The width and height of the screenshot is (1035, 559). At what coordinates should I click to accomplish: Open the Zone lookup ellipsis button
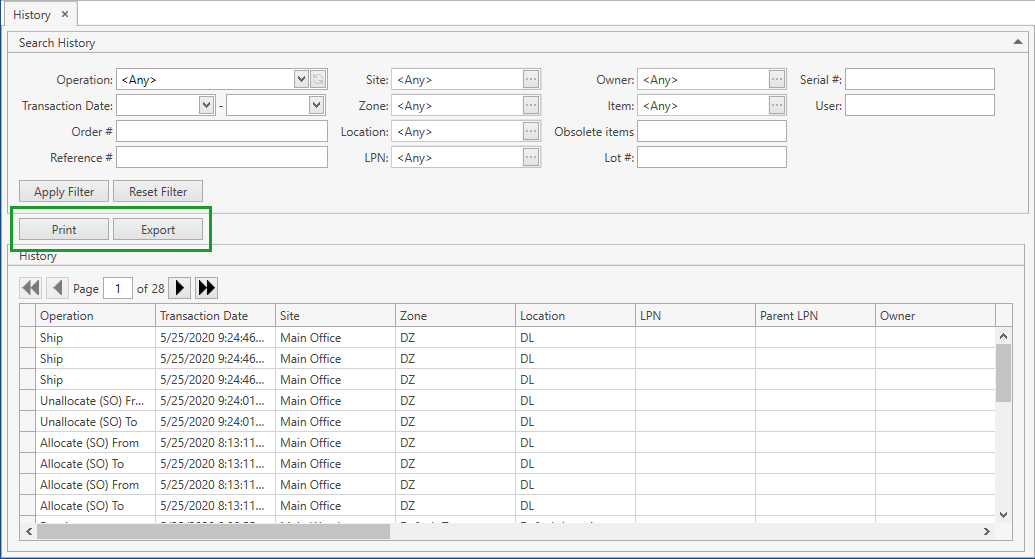(x=531, y=106)
